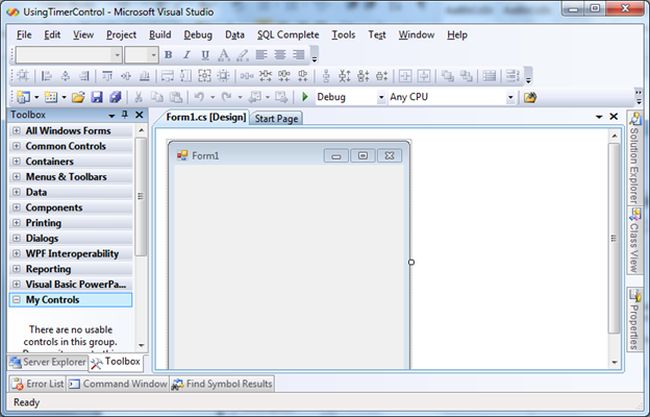Image resolution: width=650 pixels, height=417 pixels.
Task: Click Align Lefts layout icon
Action: pos(47,75)
